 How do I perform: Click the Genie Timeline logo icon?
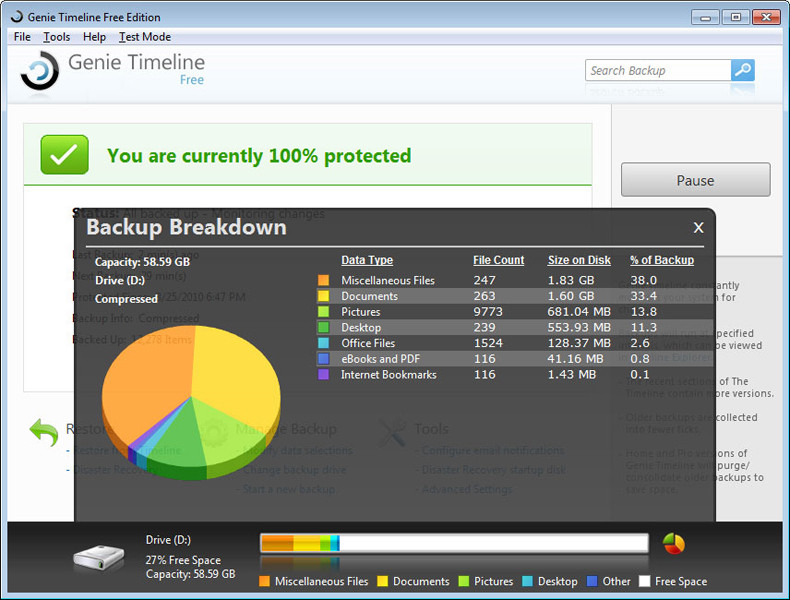pos(40,71)
